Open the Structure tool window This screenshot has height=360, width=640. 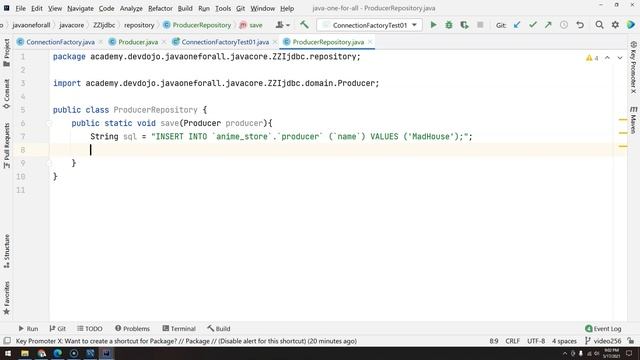7,251
